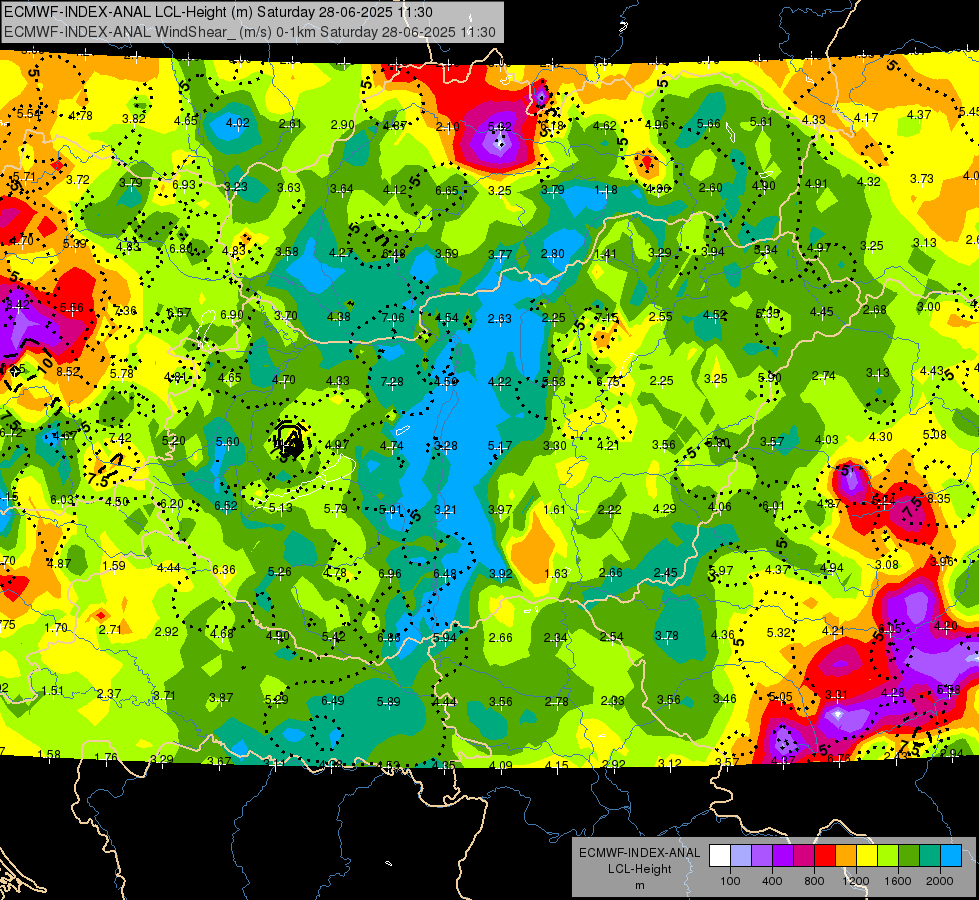979x900 pixels.
Task: Click the red legend swatch
Action: point(825,856)
